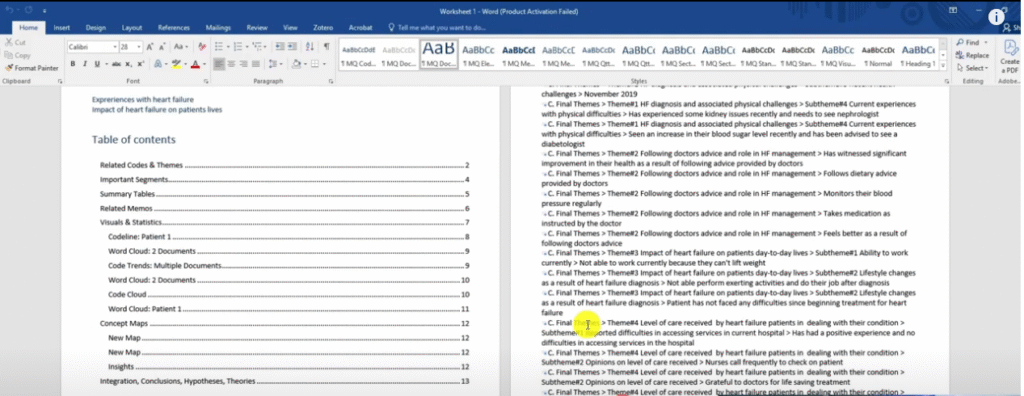The image size is (1024, 396).
Task: Expand the Styles gallery More arrow
Action: click(x=943, y=65)
